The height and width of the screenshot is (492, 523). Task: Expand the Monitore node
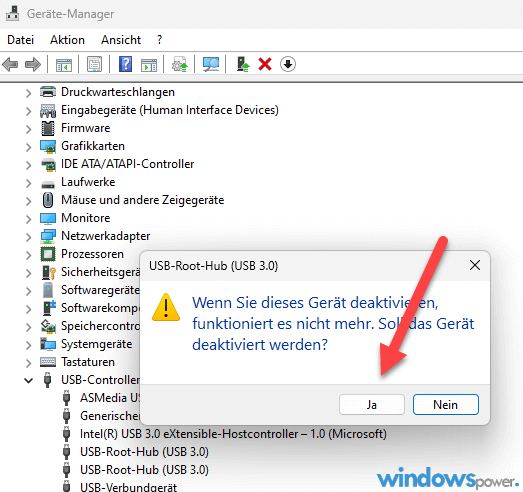(28, 219)
